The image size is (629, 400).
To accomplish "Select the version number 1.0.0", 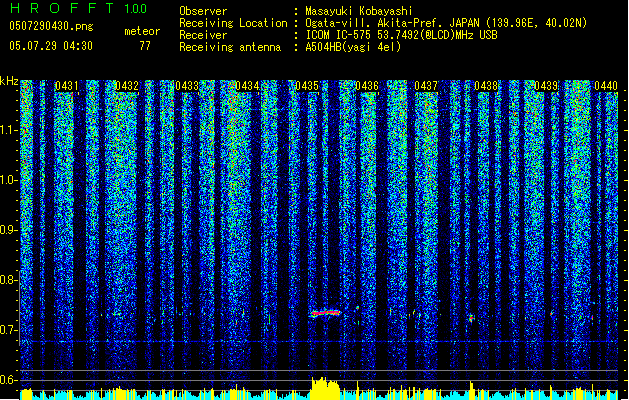I will [x=135, y=9].
